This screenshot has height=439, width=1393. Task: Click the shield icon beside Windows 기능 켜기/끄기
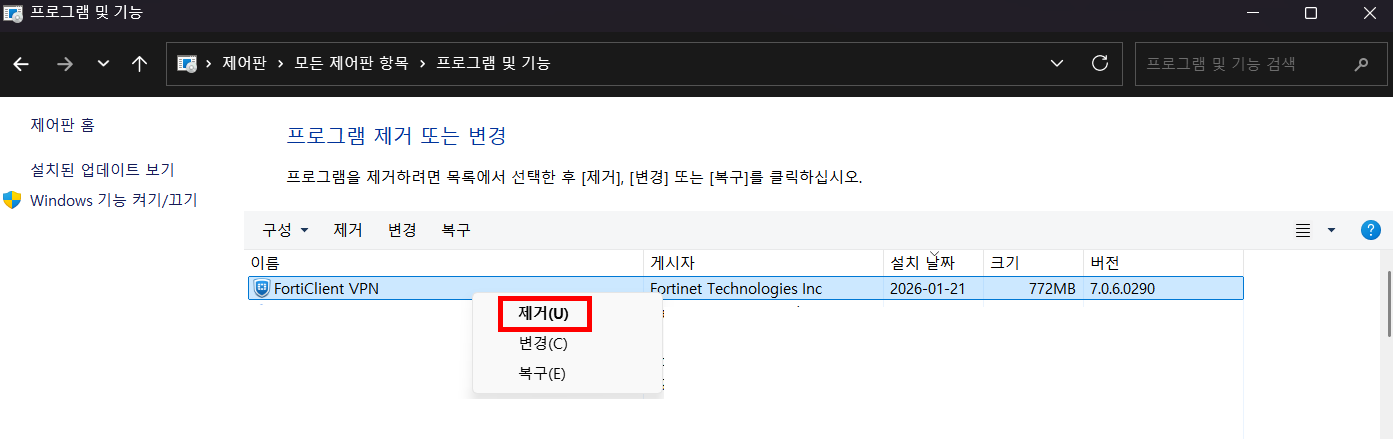pos(12,199)
